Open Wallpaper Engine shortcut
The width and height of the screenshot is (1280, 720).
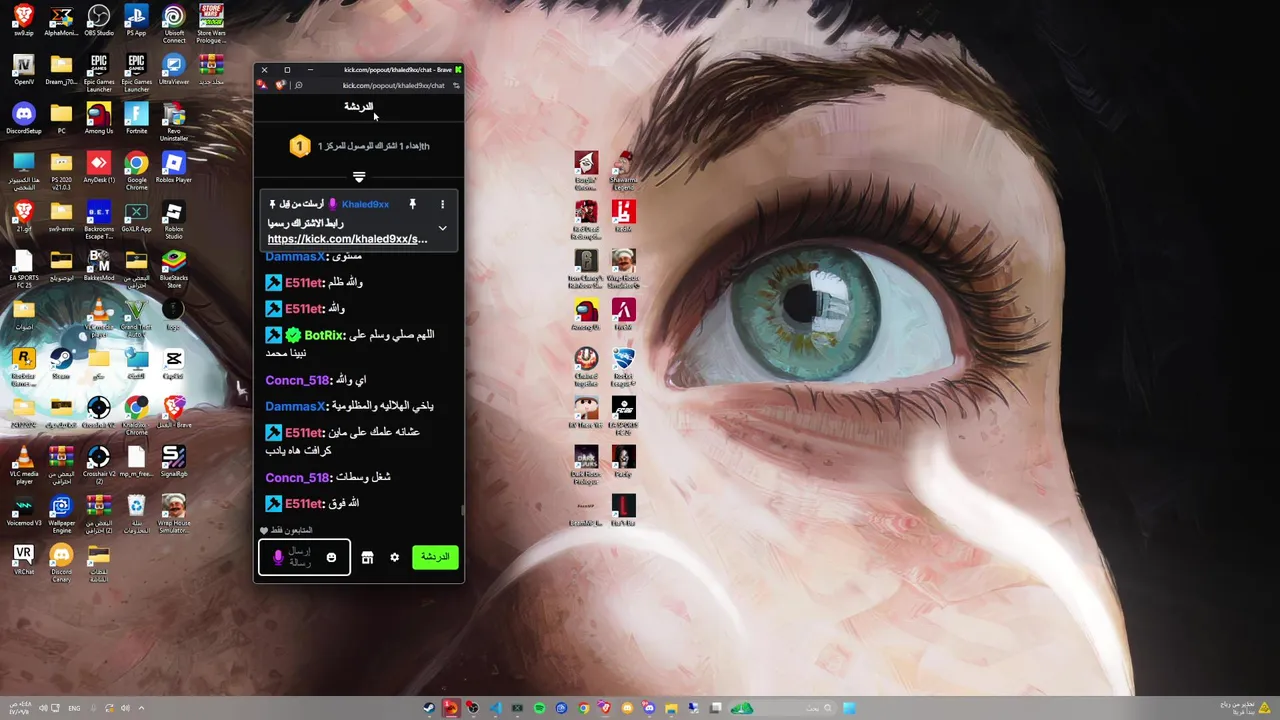click(61, 514)
